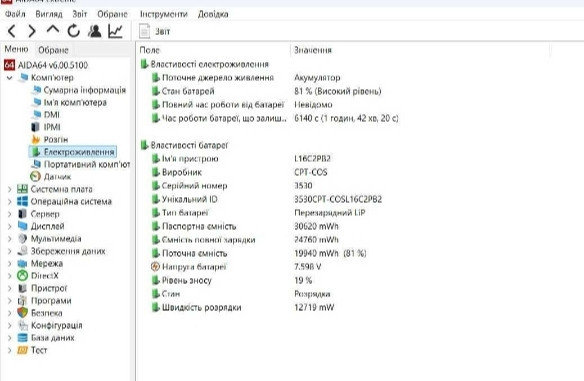
Task: Expand the Тест tree node
Action: 10,350
